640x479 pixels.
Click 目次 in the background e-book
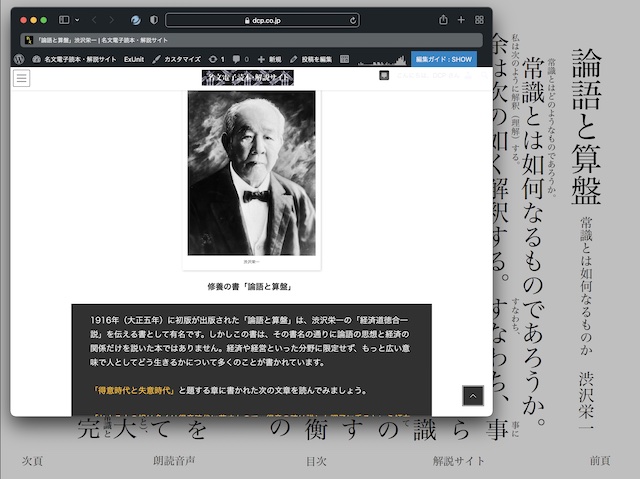(316, 461)
